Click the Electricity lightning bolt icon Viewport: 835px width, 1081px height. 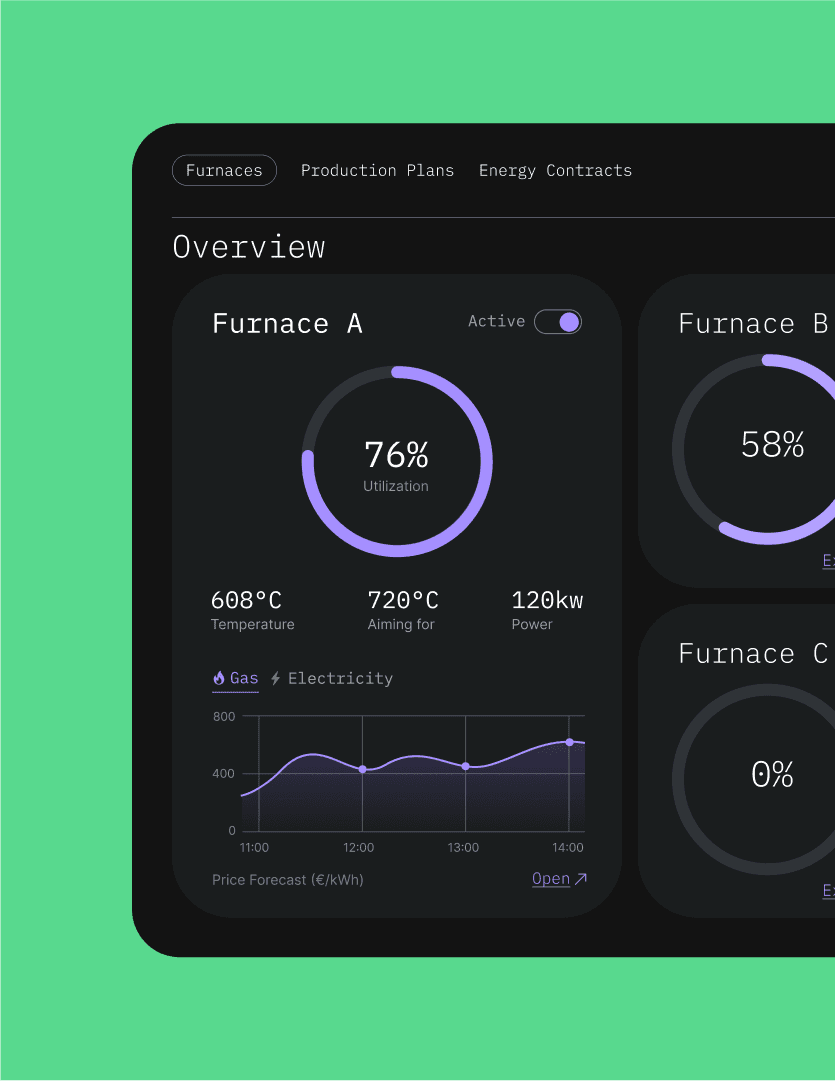[275, 678]
